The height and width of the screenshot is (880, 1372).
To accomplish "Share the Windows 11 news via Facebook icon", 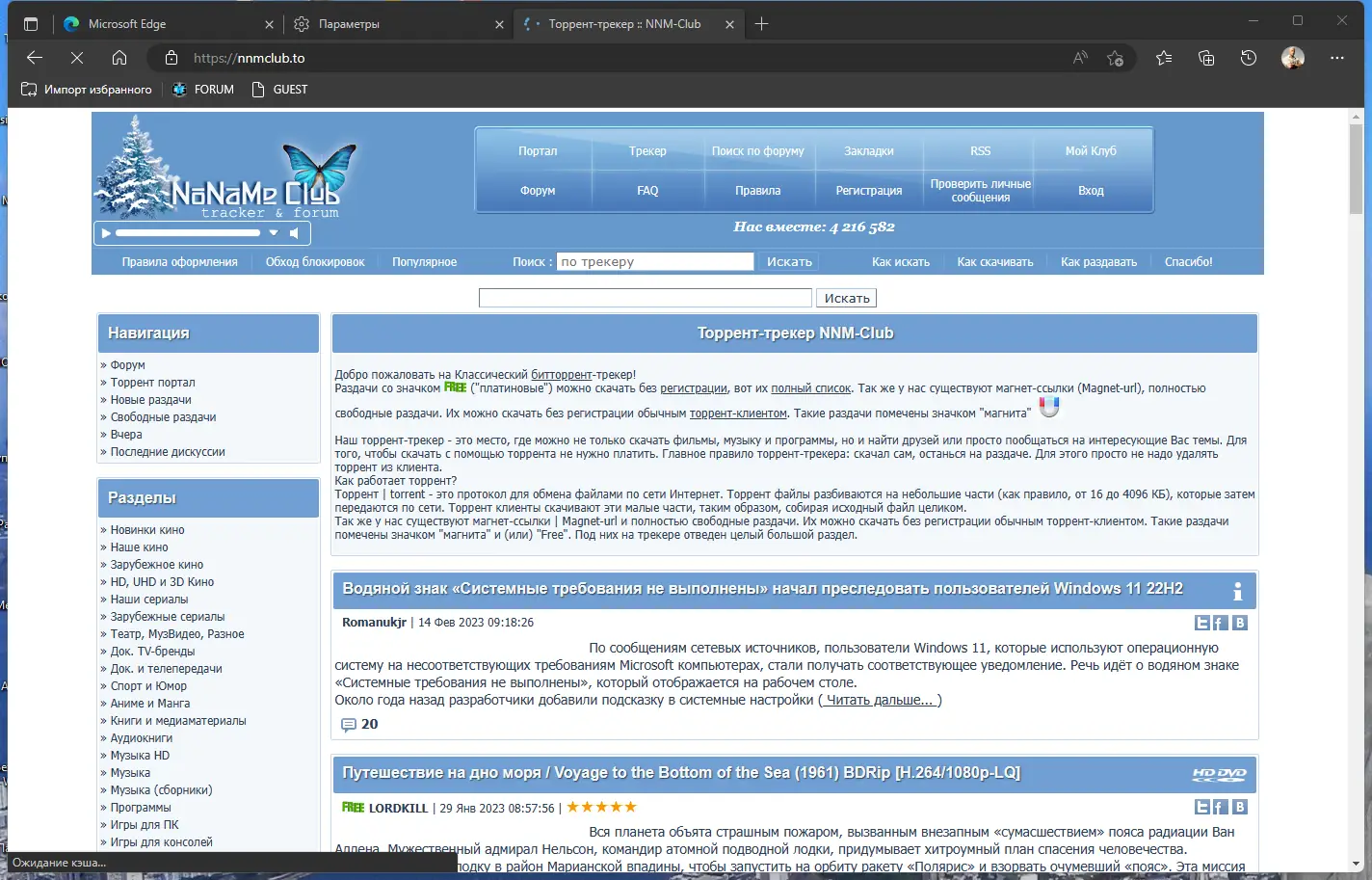I will (1220, 623).
